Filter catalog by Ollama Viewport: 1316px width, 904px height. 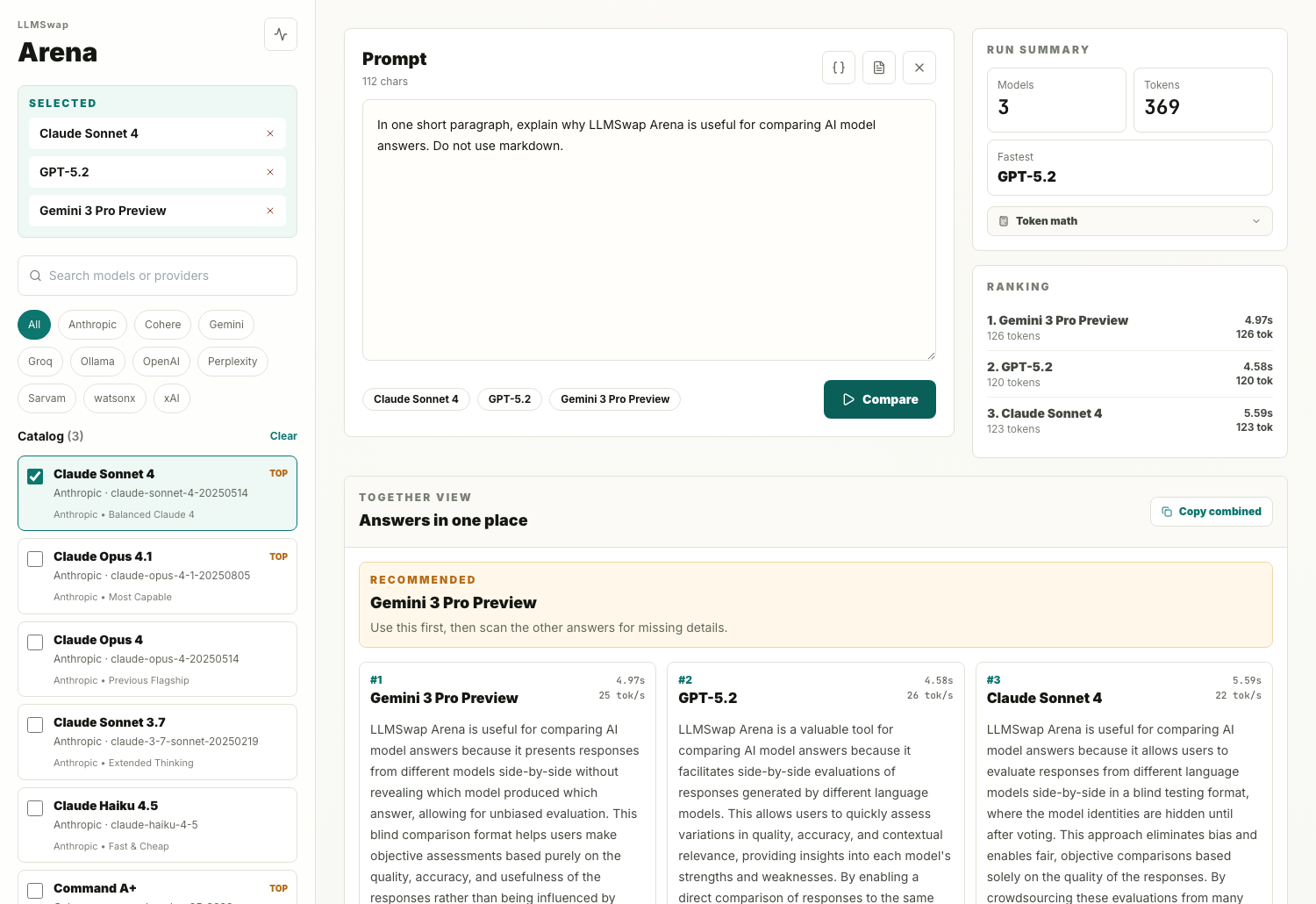pos(97,362)
